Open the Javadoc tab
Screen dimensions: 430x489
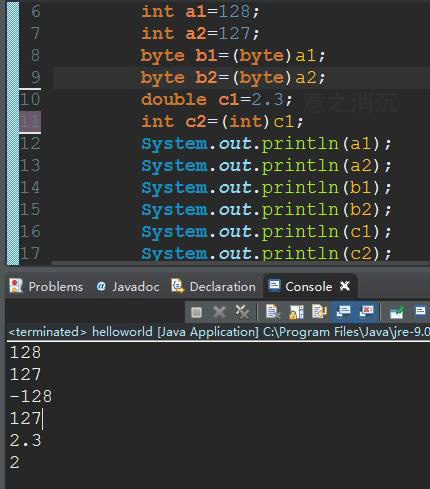[x=128, y=286]
